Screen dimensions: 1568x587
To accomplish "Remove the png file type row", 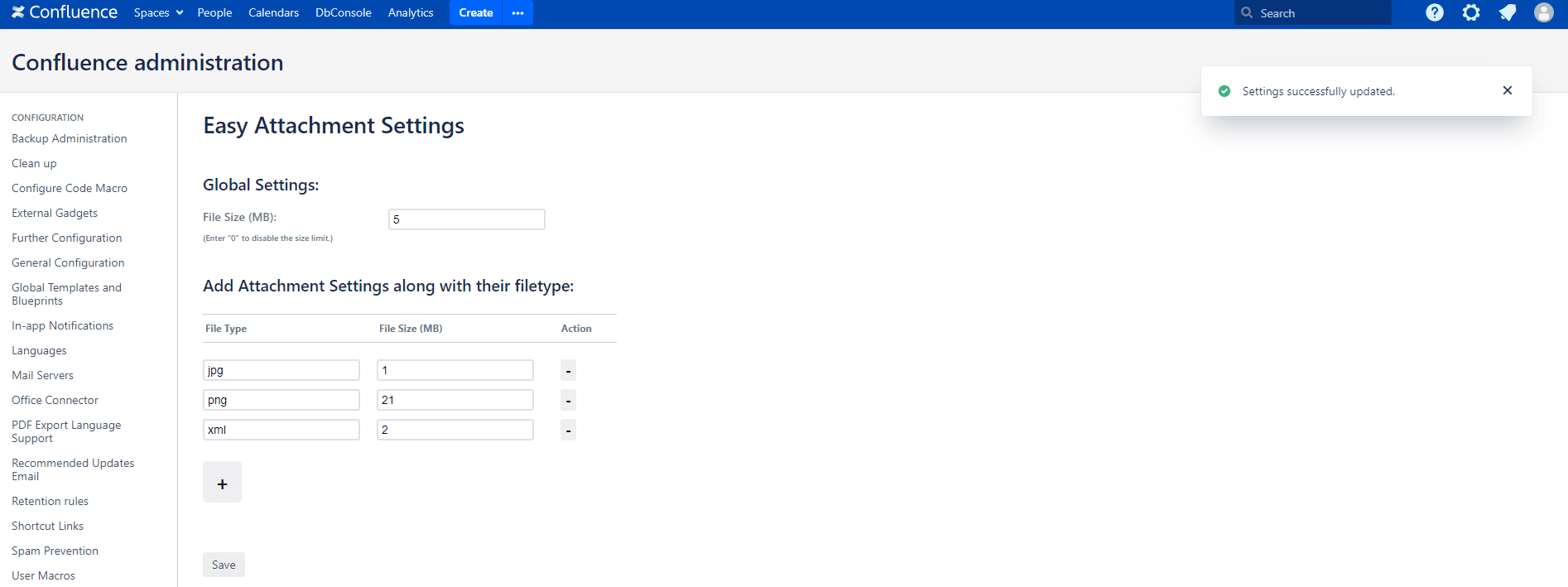I will [x=568, y=401].
